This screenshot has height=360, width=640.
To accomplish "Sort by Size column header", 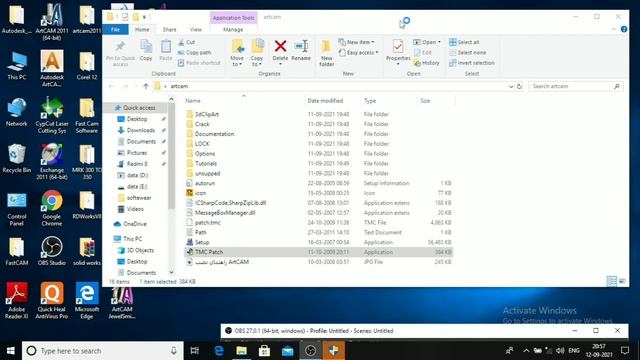I will [436, 100].
